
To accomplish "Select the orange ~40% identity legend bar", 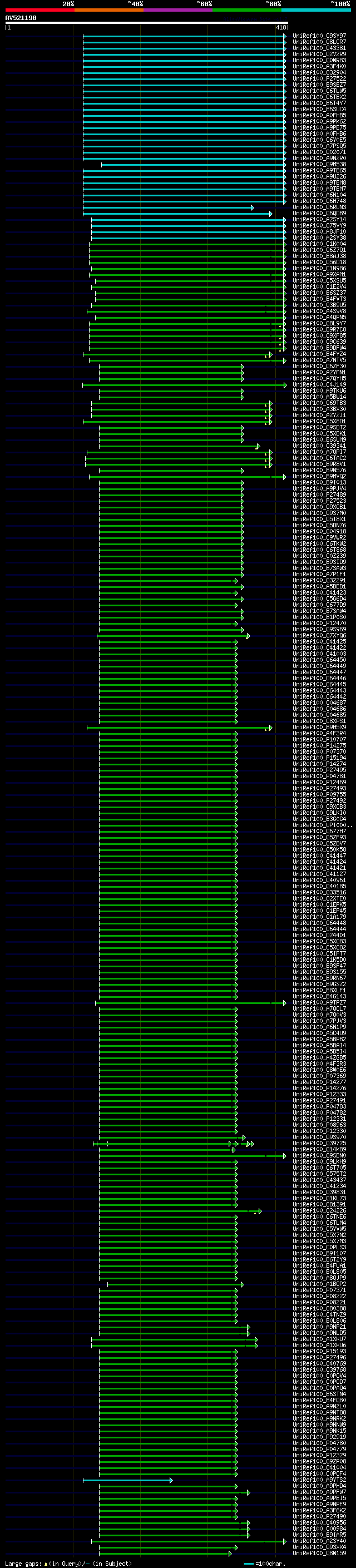I will point(109,10).
